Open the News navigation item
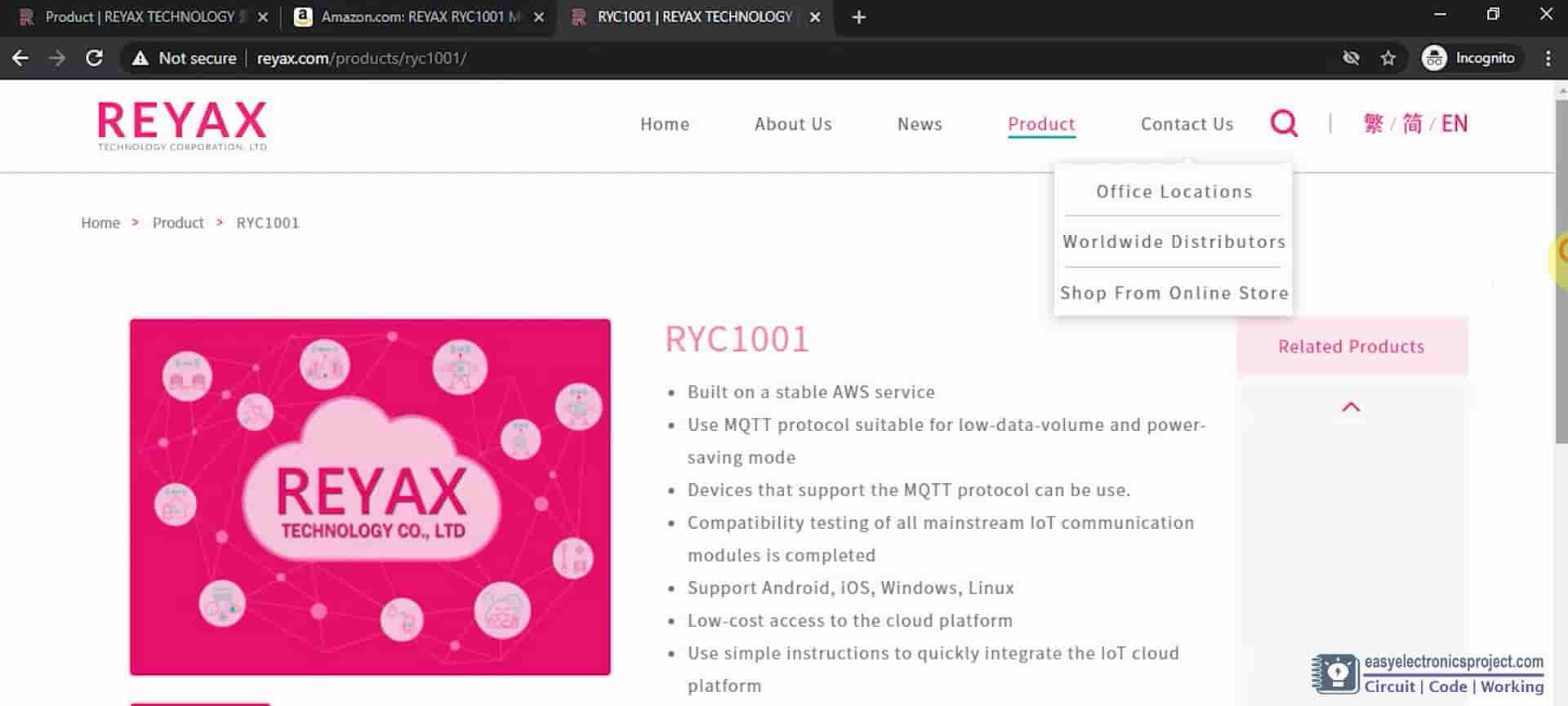The image size is (1568, 706). (920, 124)
